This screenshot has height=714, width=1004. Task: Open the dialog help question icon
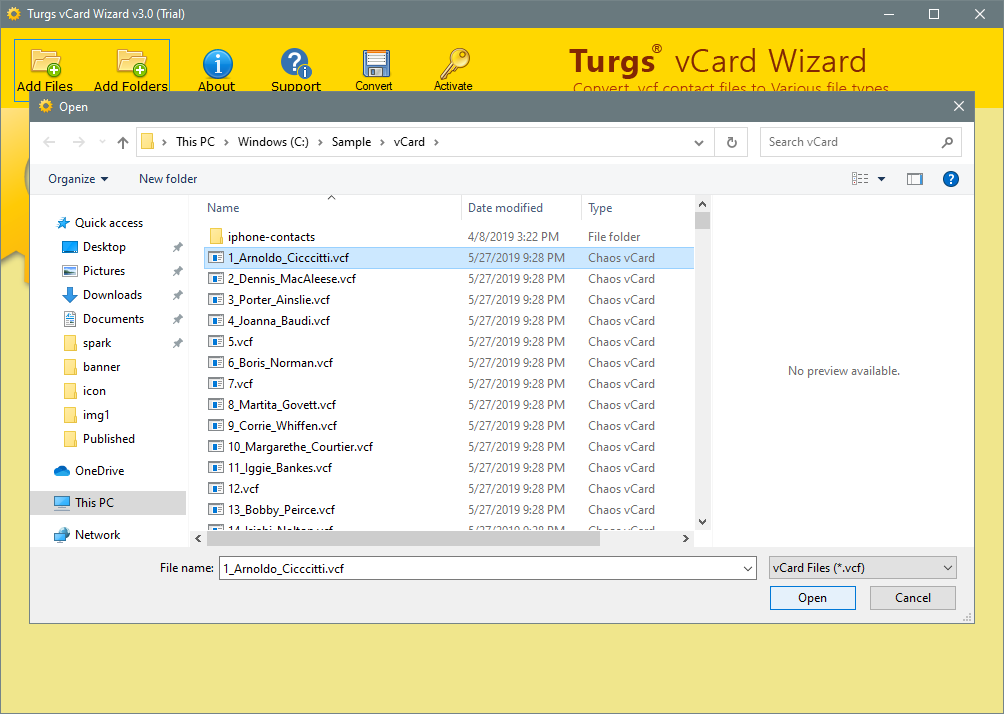951,179
